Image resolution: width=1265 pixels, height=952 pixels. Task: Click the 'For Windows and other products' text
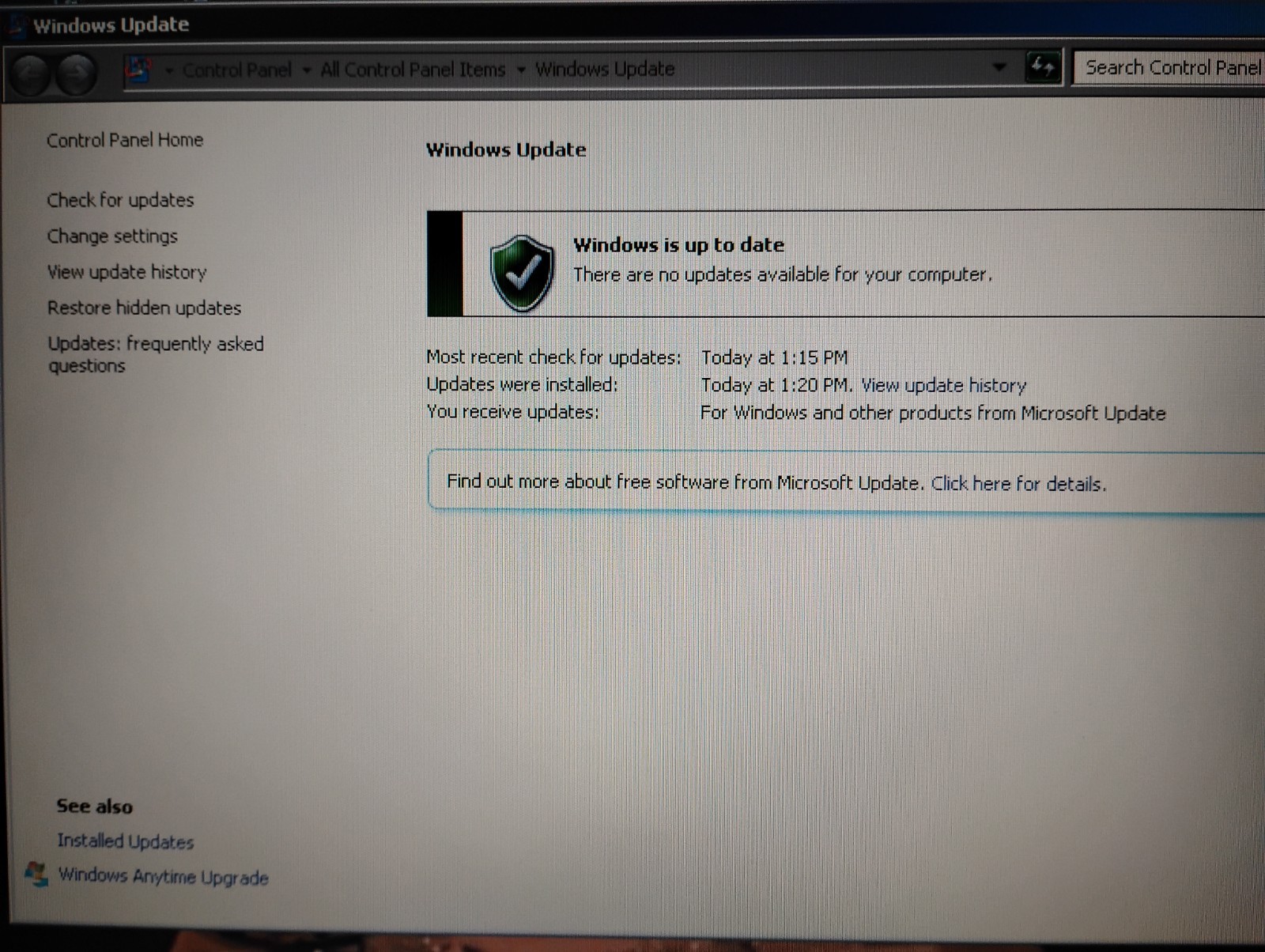coord(933,413)
